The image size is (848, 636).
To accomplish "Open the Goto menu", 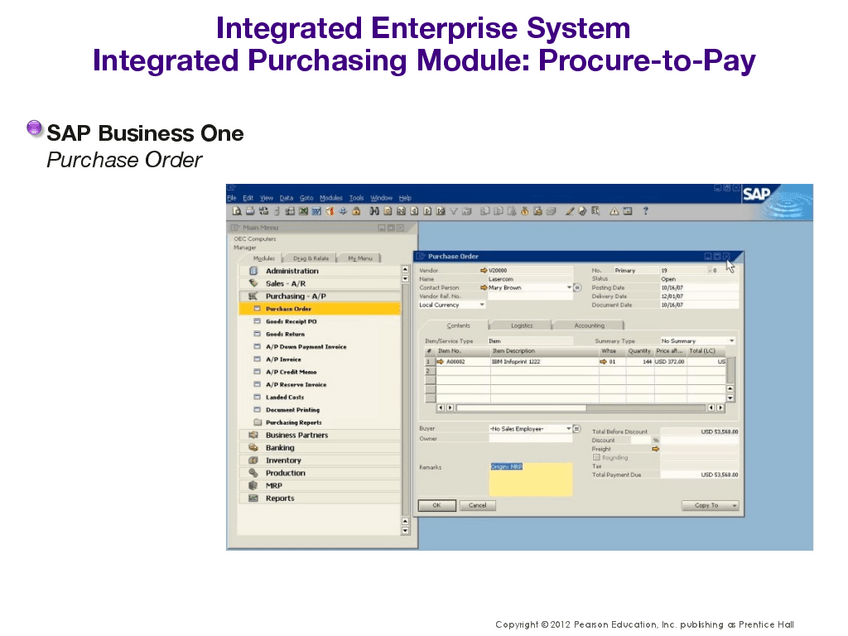I will tap(307, 198).
